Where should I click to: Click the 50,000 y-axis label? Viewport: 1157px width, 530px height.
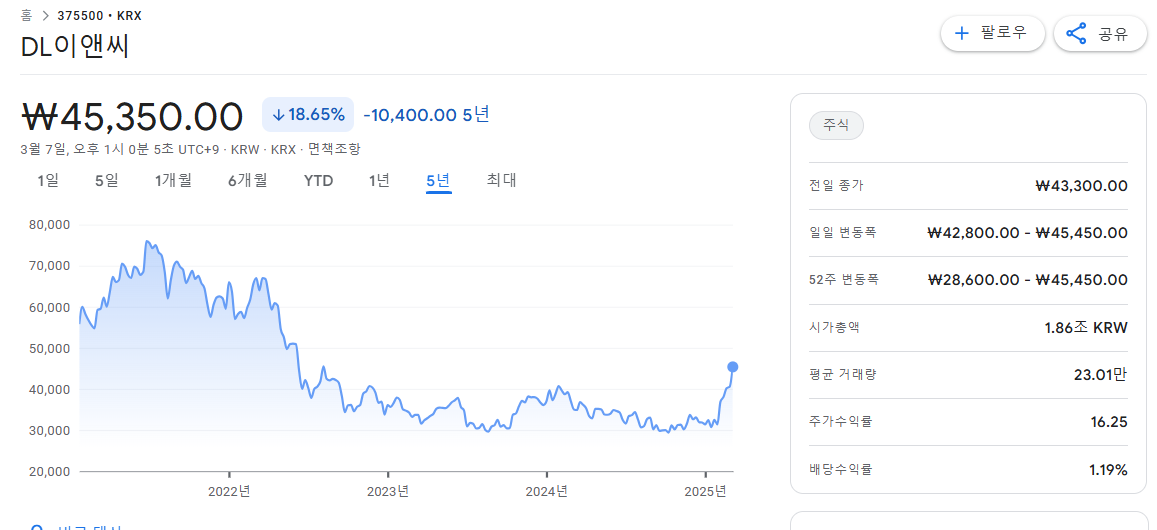49,348
